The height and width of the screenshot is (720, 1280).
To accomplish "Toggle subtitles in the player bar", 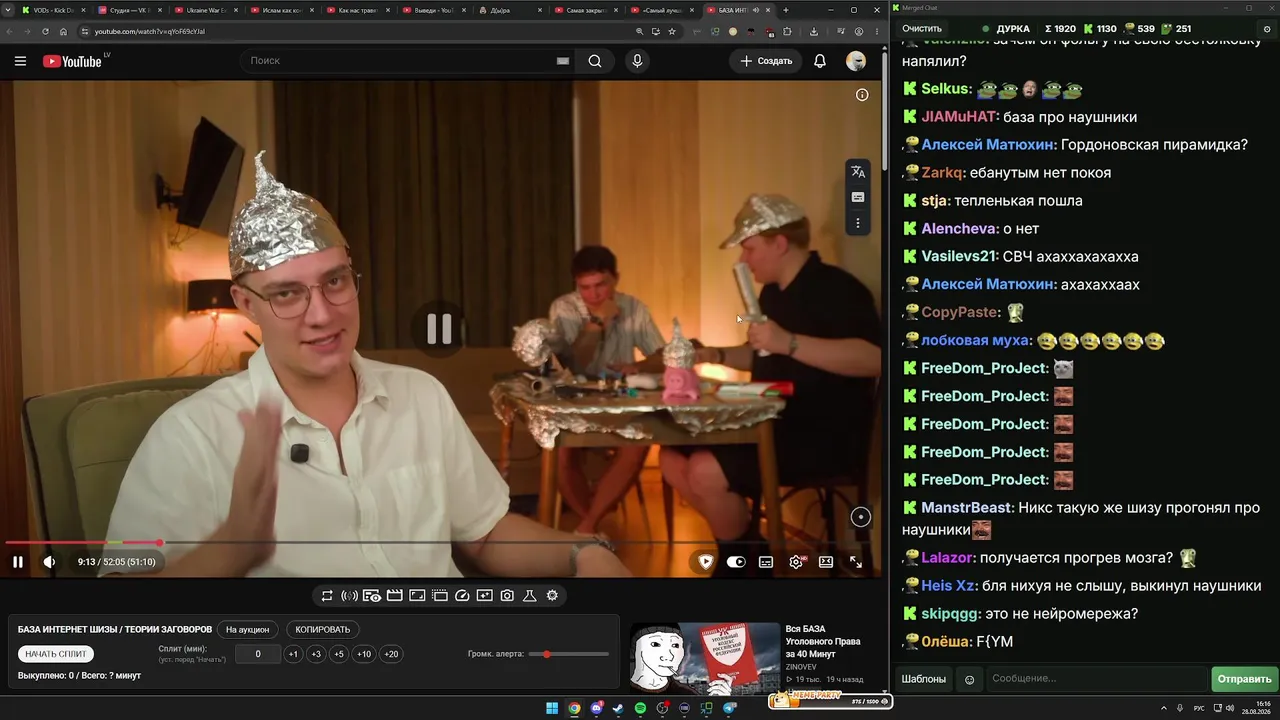I will pos(766,562).
